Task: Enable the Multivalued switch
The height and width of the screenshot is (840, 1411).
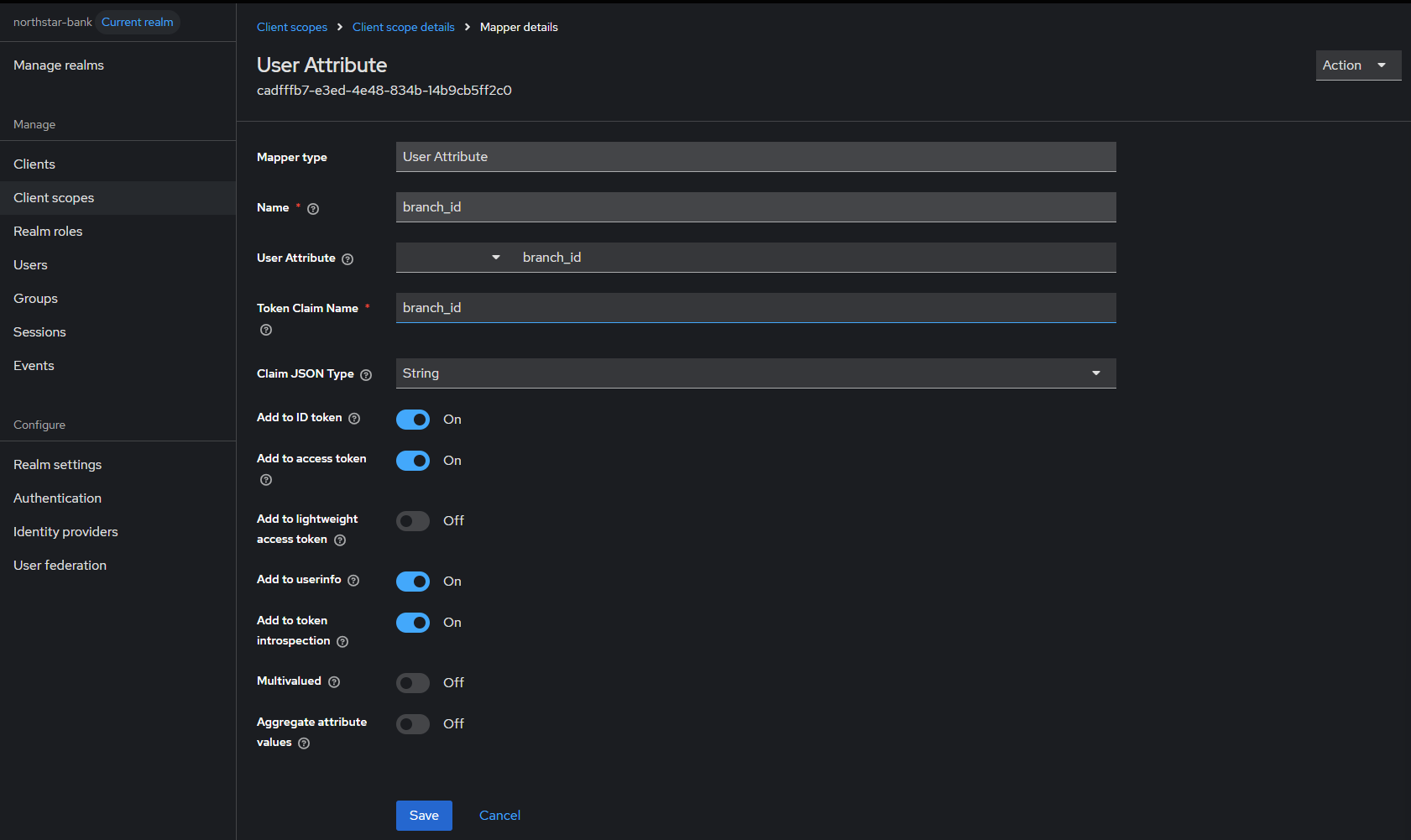Action: [413, 683]
